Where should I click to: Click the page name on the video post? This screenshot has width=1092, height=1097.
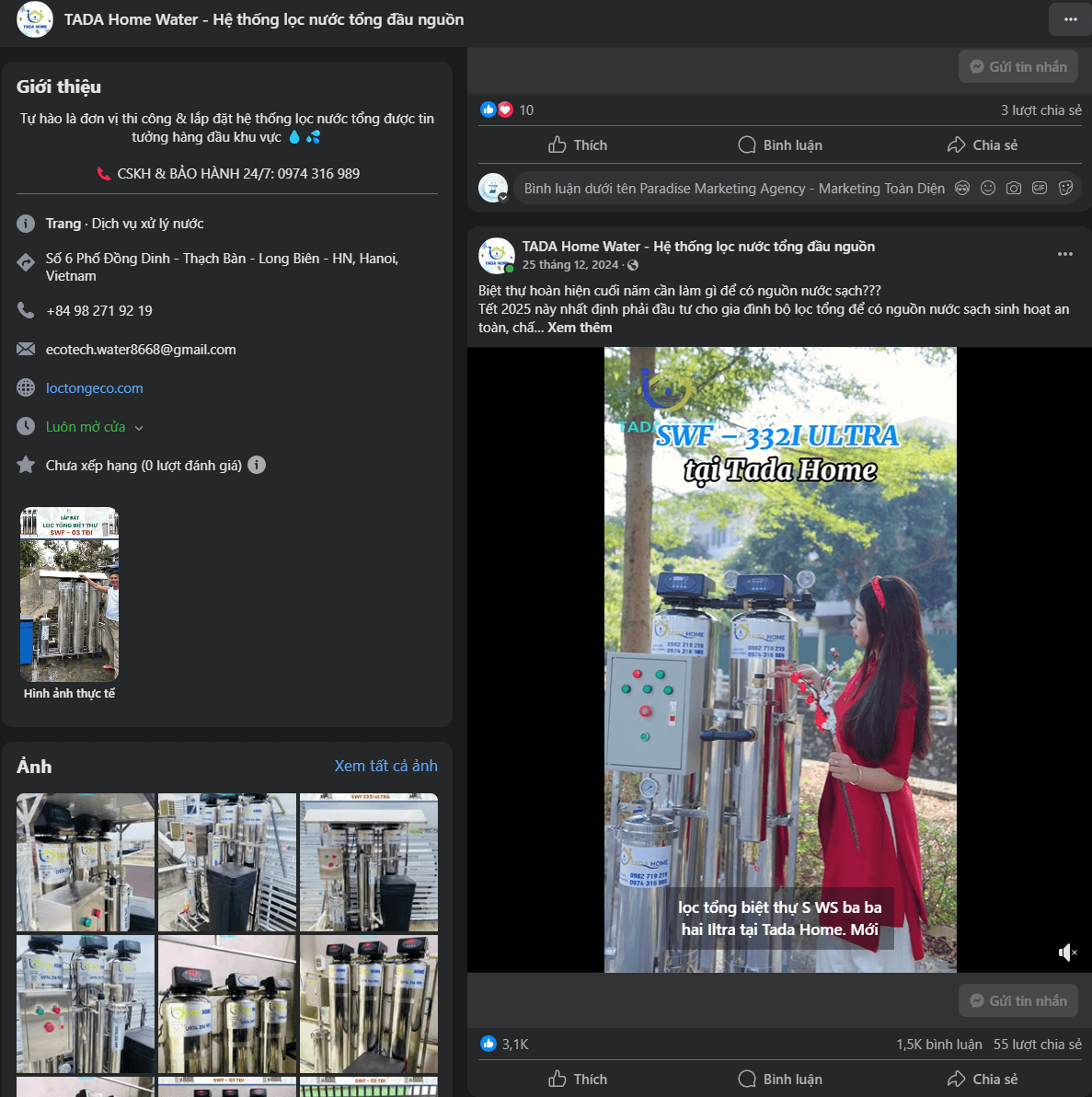click(x=698, y=247)
